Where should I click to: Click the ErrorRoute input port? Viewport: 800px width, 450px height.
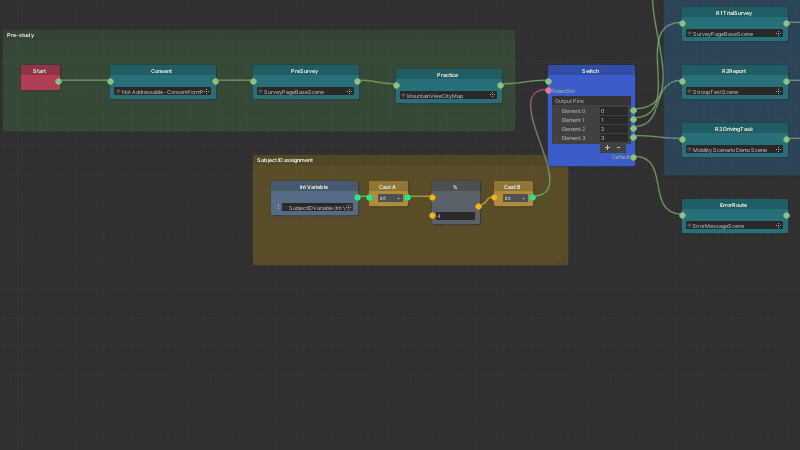683,215
